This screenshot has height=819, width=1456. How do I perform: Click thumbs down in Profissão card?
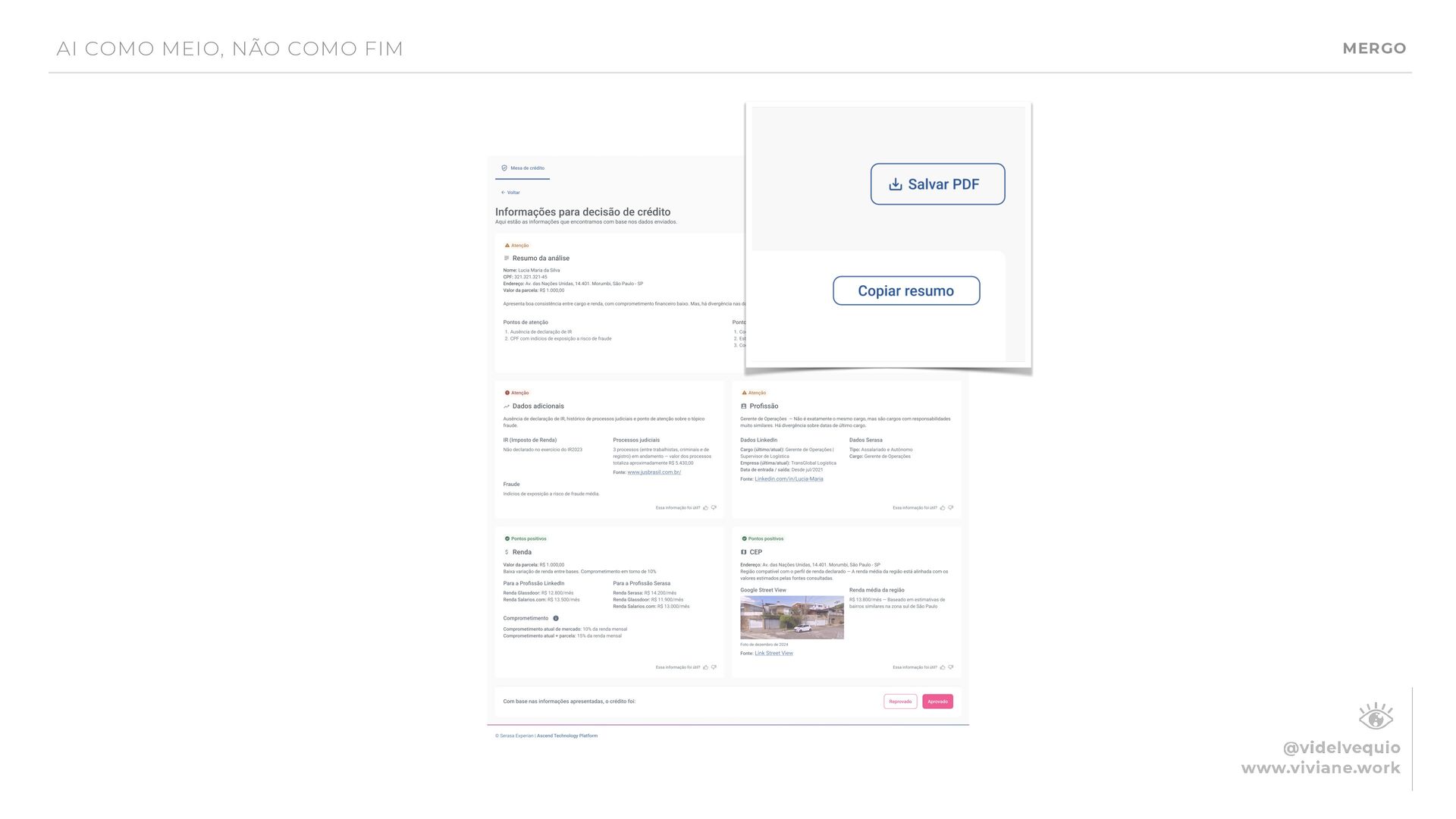pyautogui.click(x=951, y=508)
